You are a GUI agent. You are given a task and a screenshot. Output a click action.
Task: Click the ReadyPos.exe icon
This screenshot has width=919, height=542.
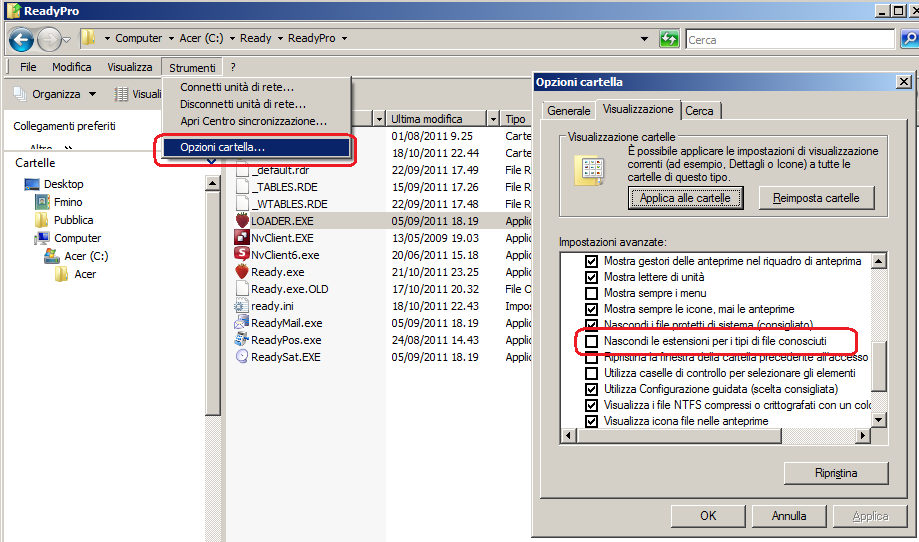pyautogui.click(x=241, y=339)
